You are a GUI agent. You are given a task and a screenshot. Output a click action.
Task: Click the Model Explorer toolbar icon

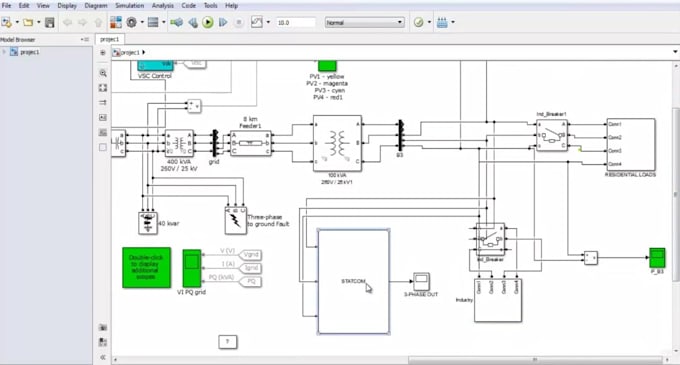coord(153,23)
